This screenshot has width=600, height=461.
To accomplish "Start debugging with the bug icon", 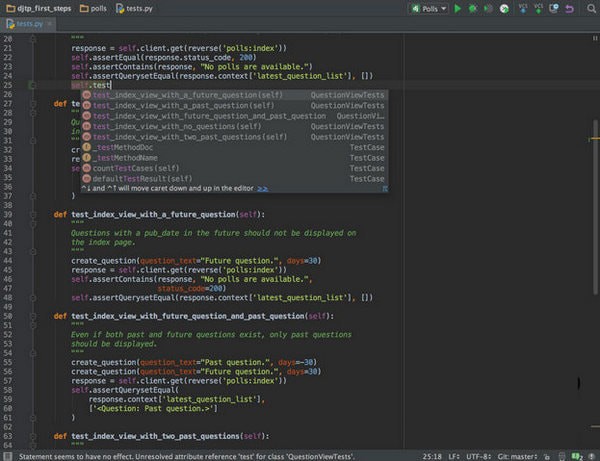I will [x=473, y=8].
